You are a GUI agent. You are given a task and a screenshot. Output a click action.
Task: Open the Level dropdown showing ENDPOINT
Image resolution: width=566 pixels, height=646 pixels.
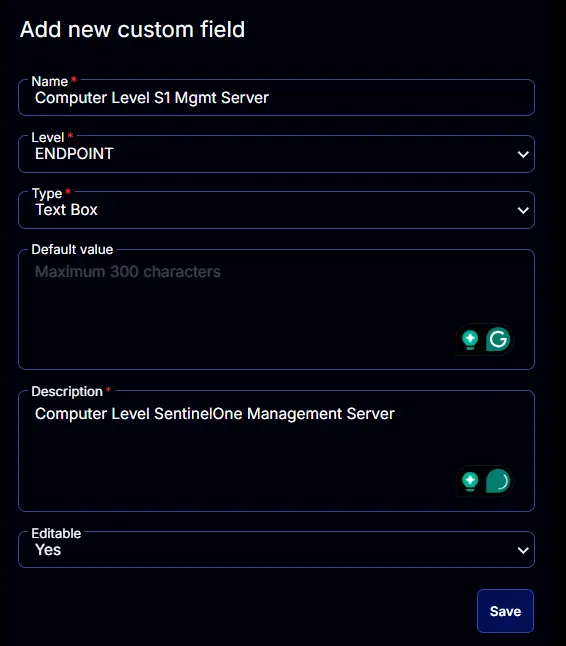pos(276,154)
